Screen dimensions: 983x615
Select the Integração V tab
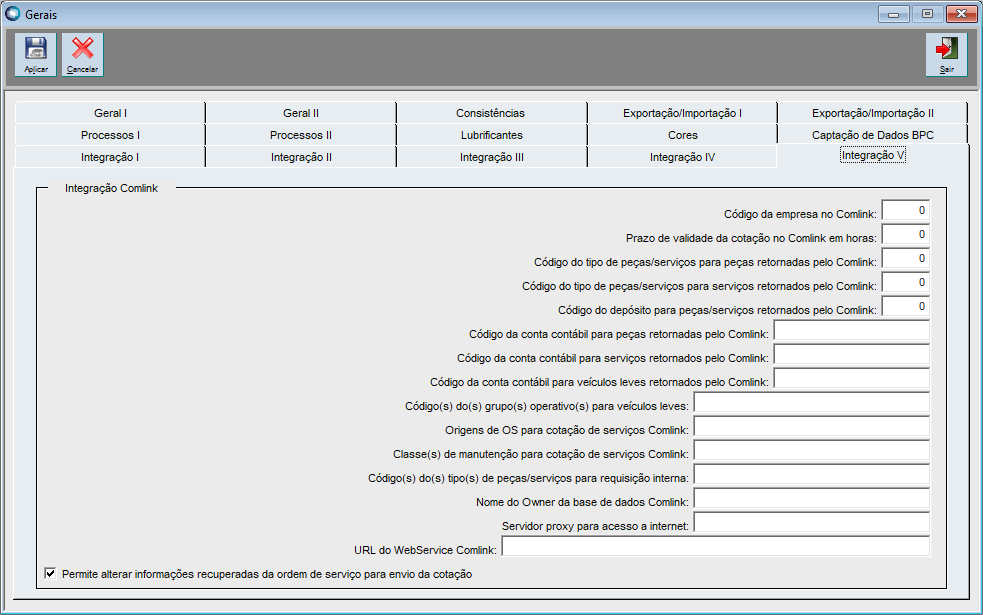pyautogui.click(x=873, y=155)
